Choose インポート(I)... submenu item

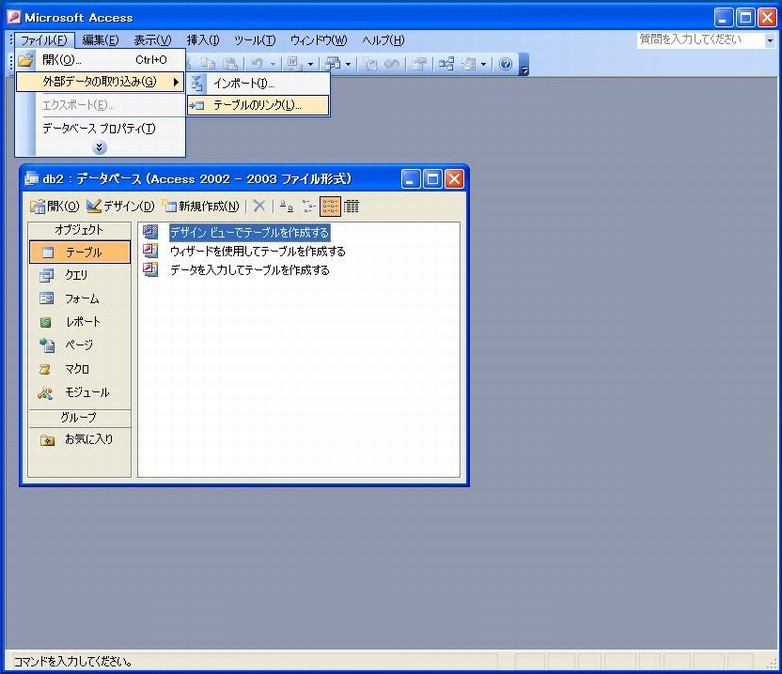pyautogui.click(x=258, y=83)
